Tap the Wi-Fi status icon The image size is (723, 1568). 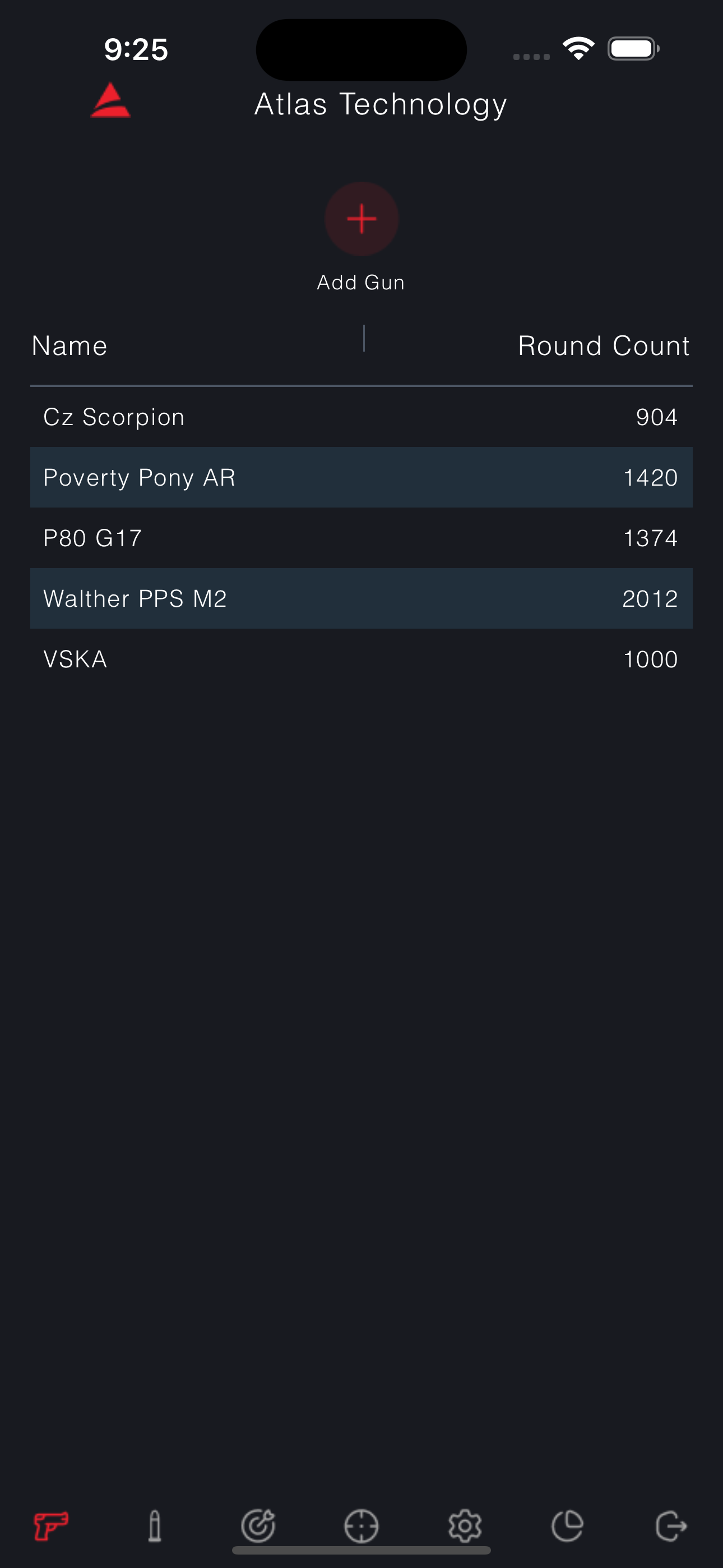[x=578, y=49]
